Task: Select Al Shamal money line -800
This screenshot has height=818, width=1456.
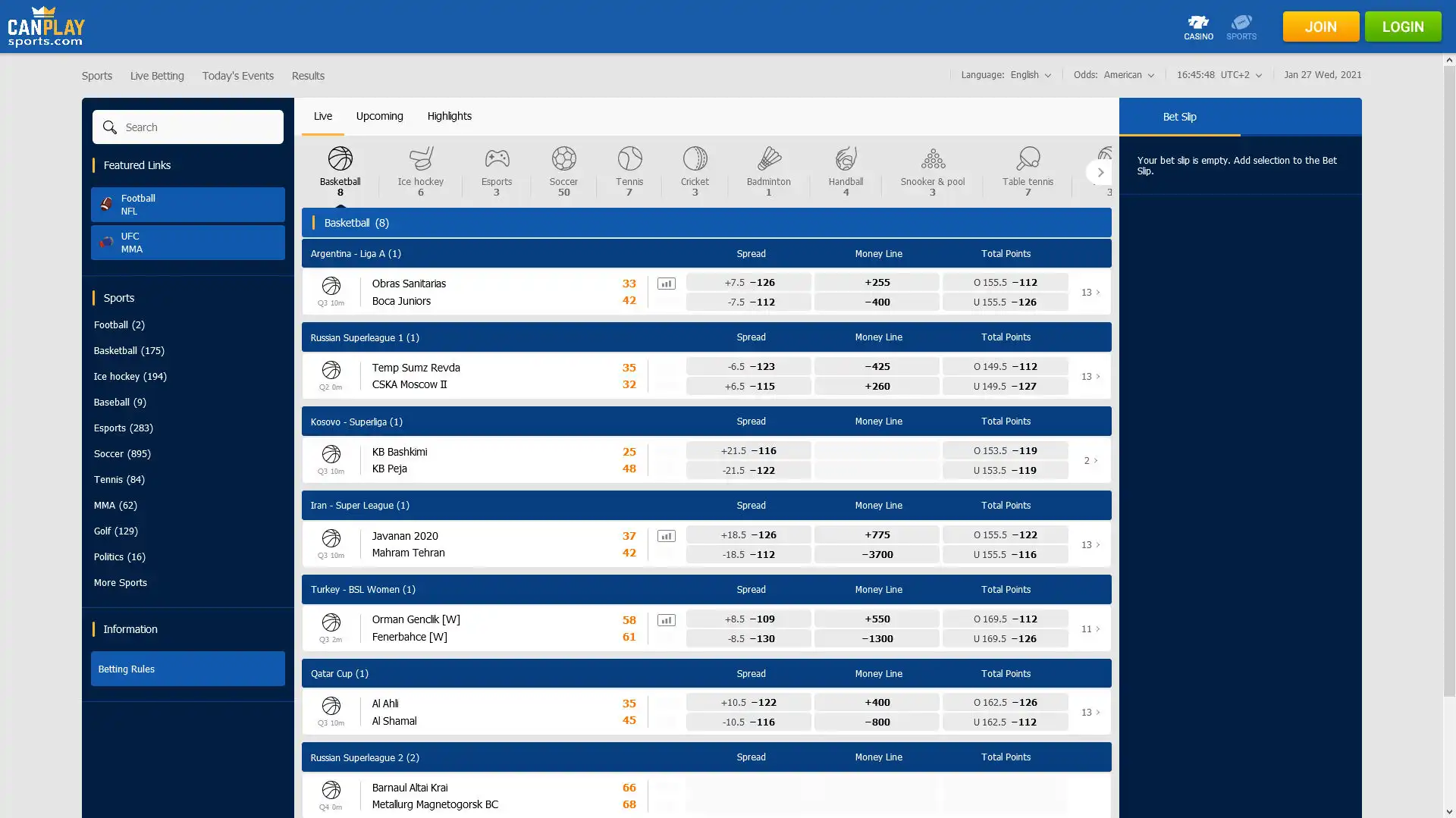Action: click(x=877, y=722)
